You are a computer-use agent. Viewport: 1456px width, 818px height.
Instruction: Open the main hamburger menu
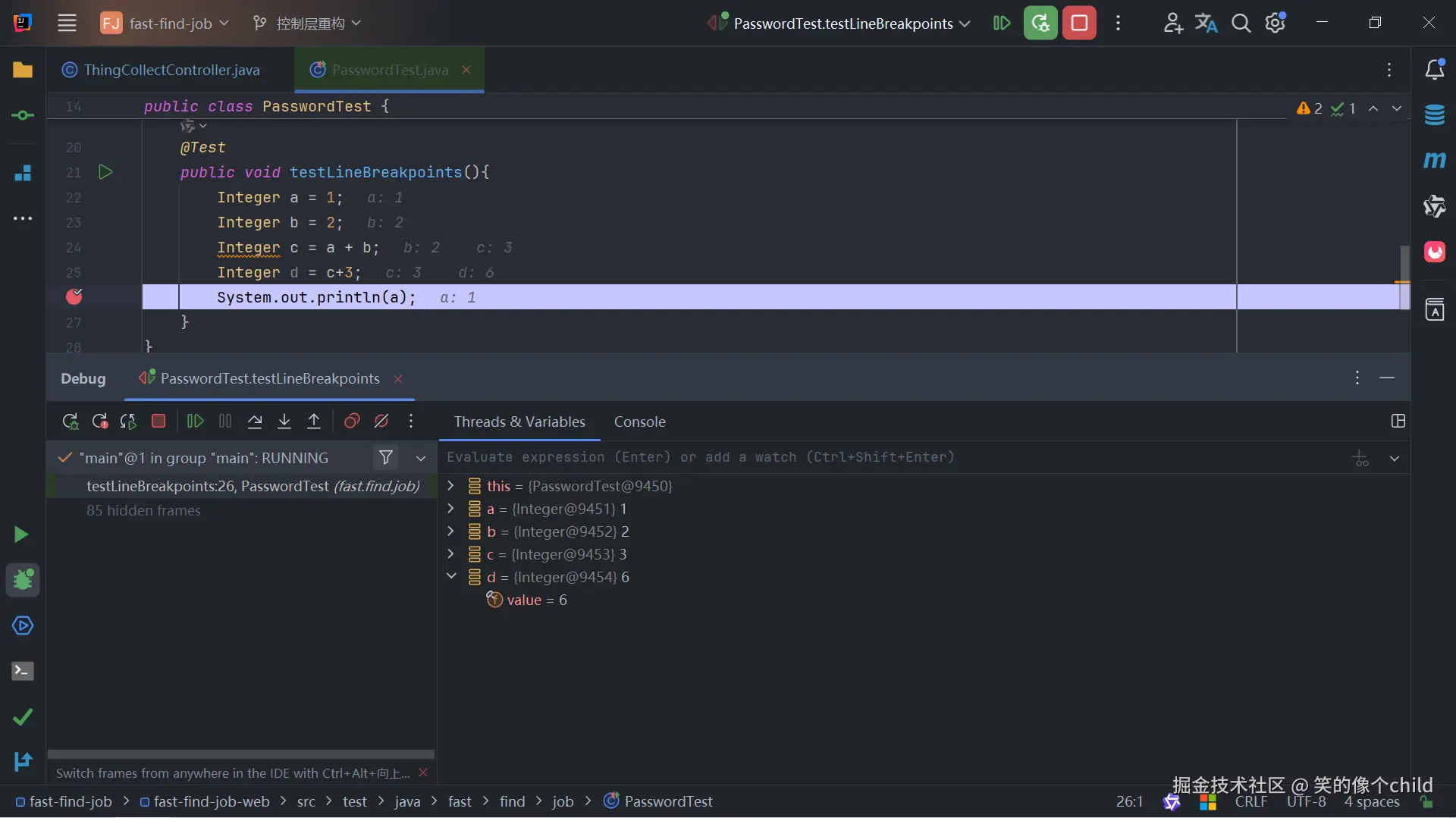tap(67, 24)
